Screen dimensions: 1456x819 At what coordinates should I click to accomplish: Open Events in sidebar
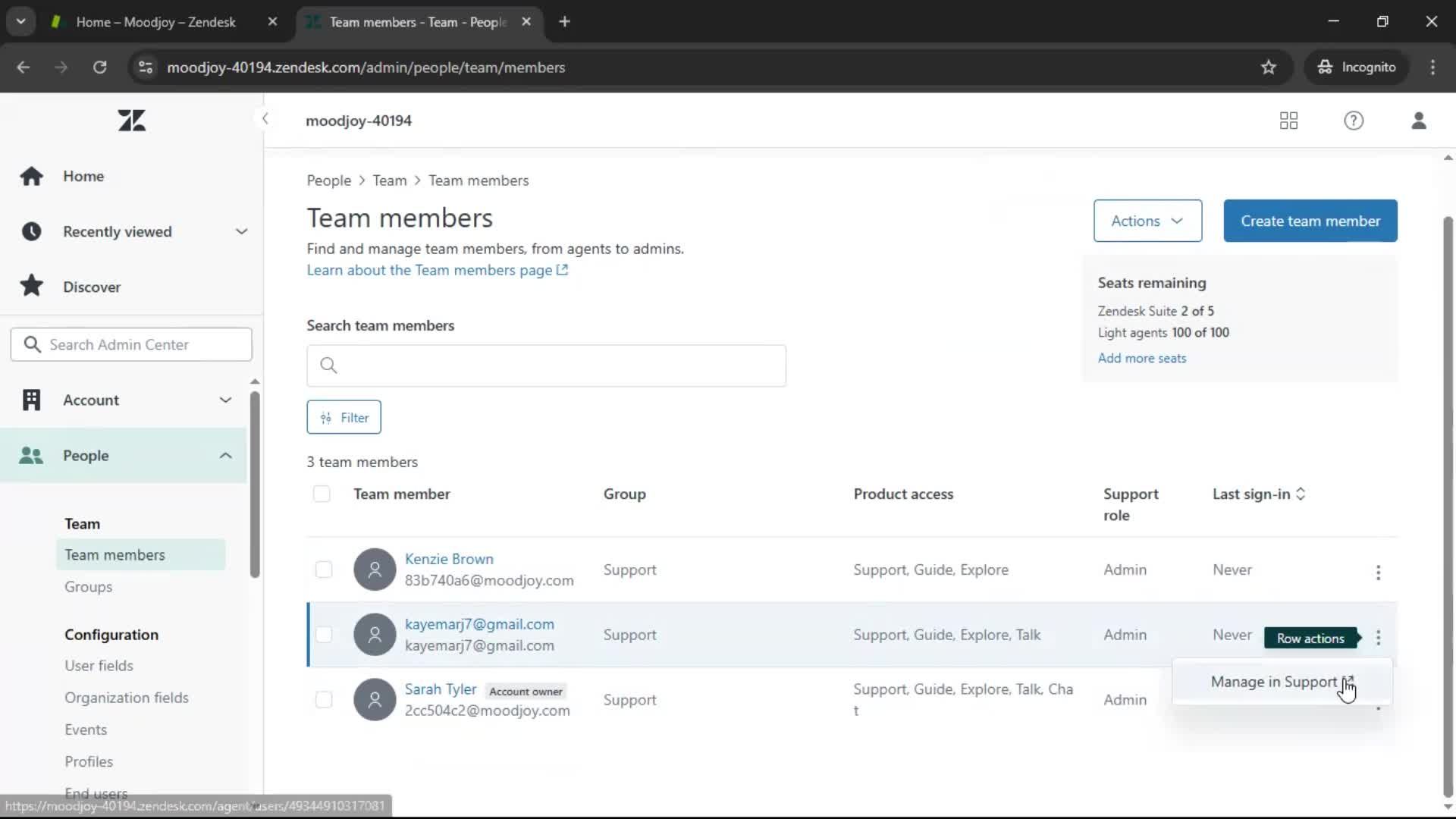tap(86, 729)
